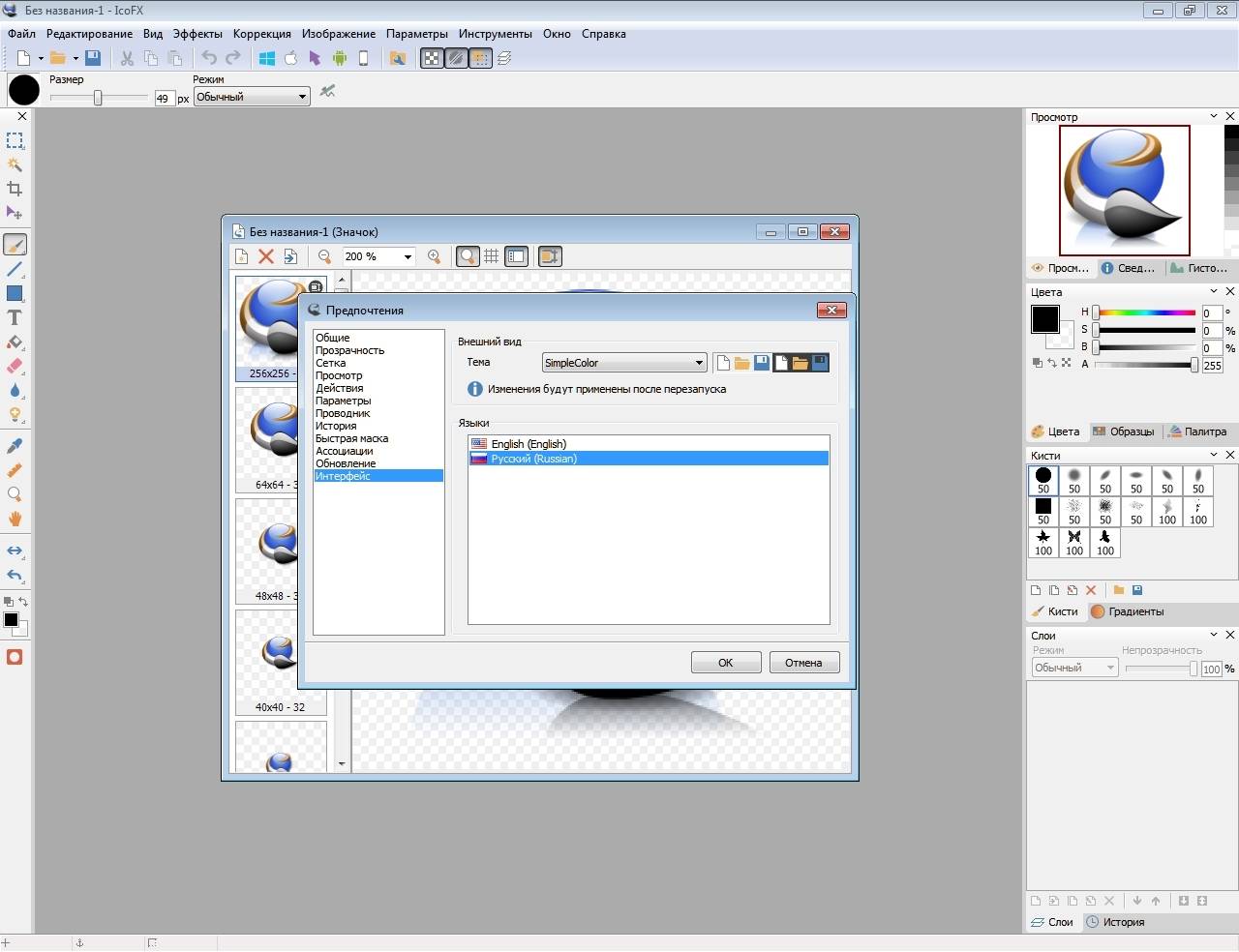Open the Инструменты menu
Image resolution: width=1239 pixels, height=952 pixels.
click(496, 34)
